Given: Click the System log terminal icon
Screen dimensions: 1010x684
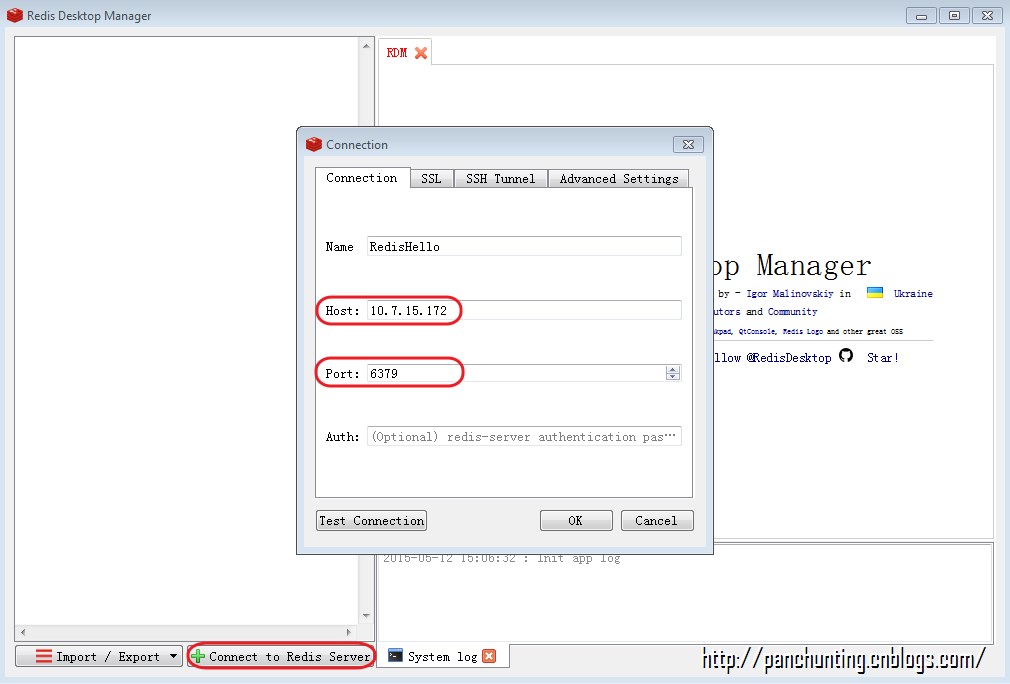Looking at the screenshot, I should [x=395, y=655].
